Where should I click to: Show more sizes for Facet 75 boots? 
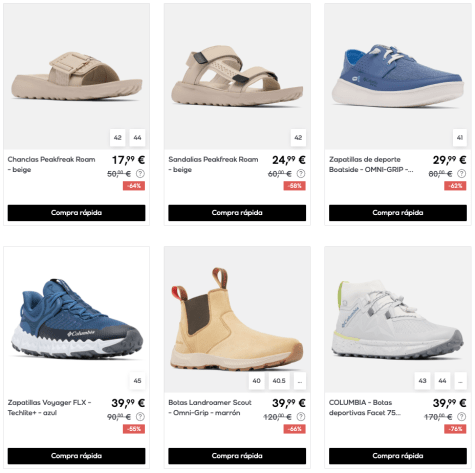click(x=460, y=381)
